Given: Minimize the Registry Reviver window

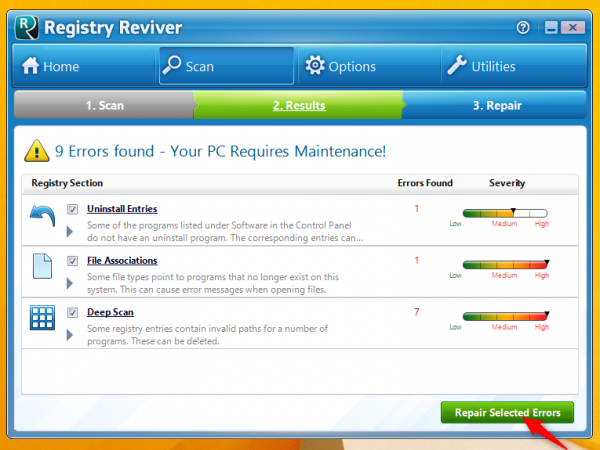Looking at the screenshot, I should pos(551,28).
